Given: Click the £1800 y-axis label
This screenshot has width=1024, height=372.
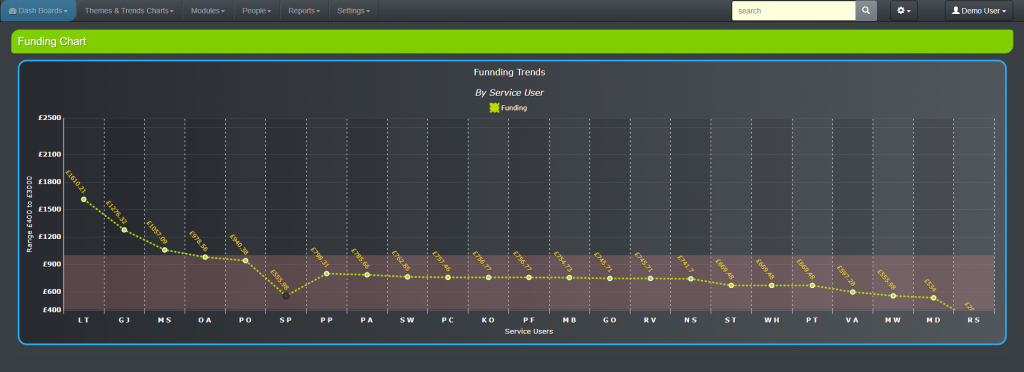Looking at the screenshot, I should coord(50,182).
